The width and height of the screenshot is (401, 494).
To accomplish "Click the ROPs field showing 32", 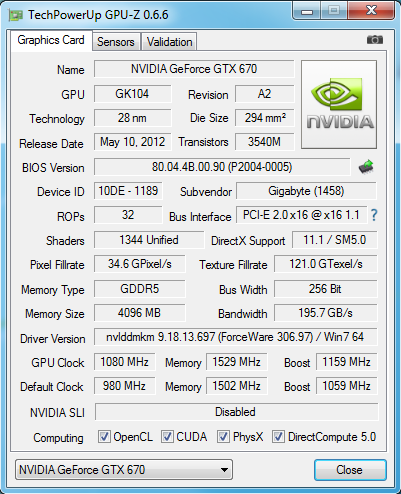I will [128, 215].
